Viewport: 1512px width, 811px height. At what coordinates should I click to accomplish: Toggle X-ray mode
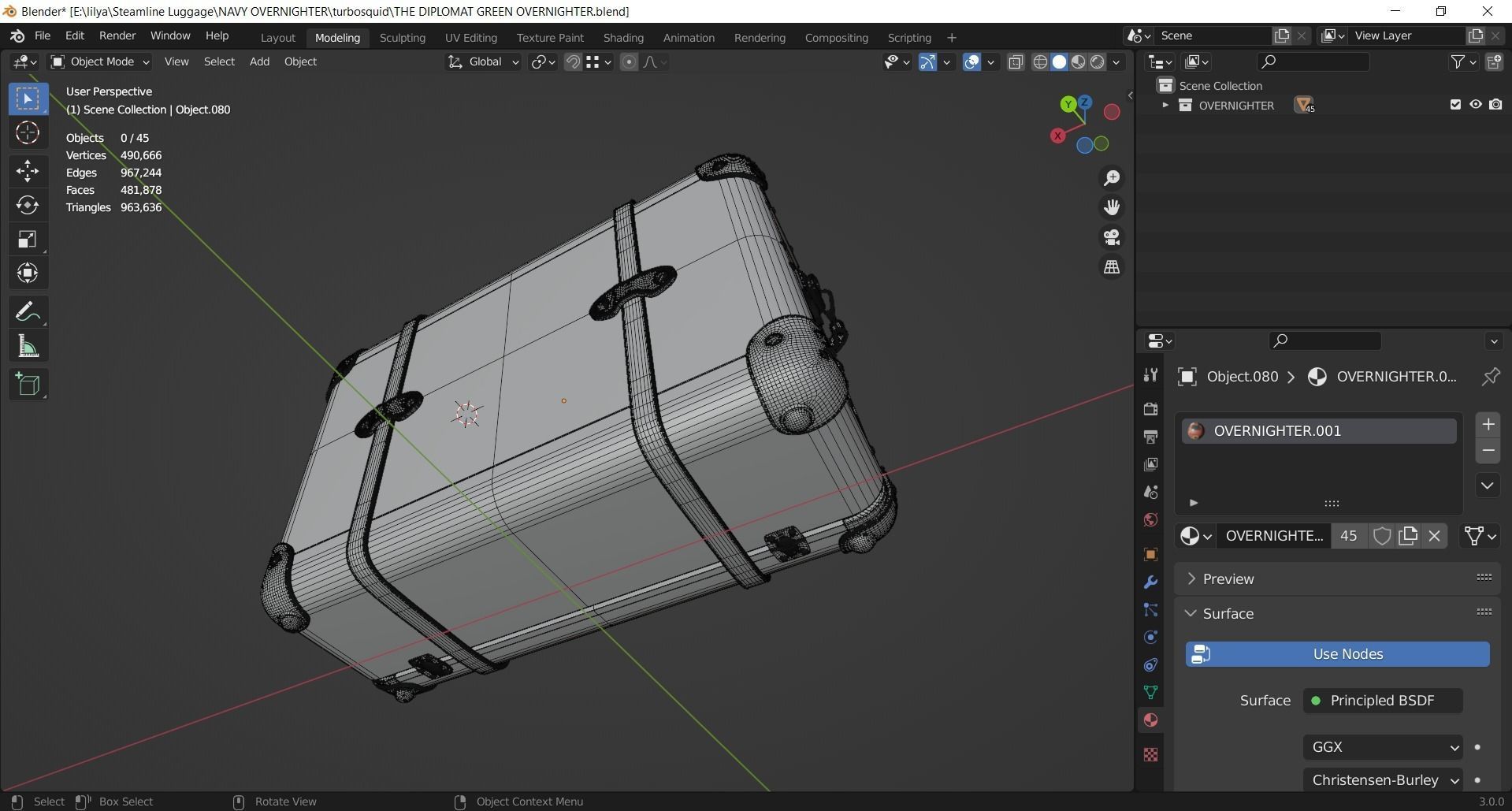click(x=1016, y=61)
